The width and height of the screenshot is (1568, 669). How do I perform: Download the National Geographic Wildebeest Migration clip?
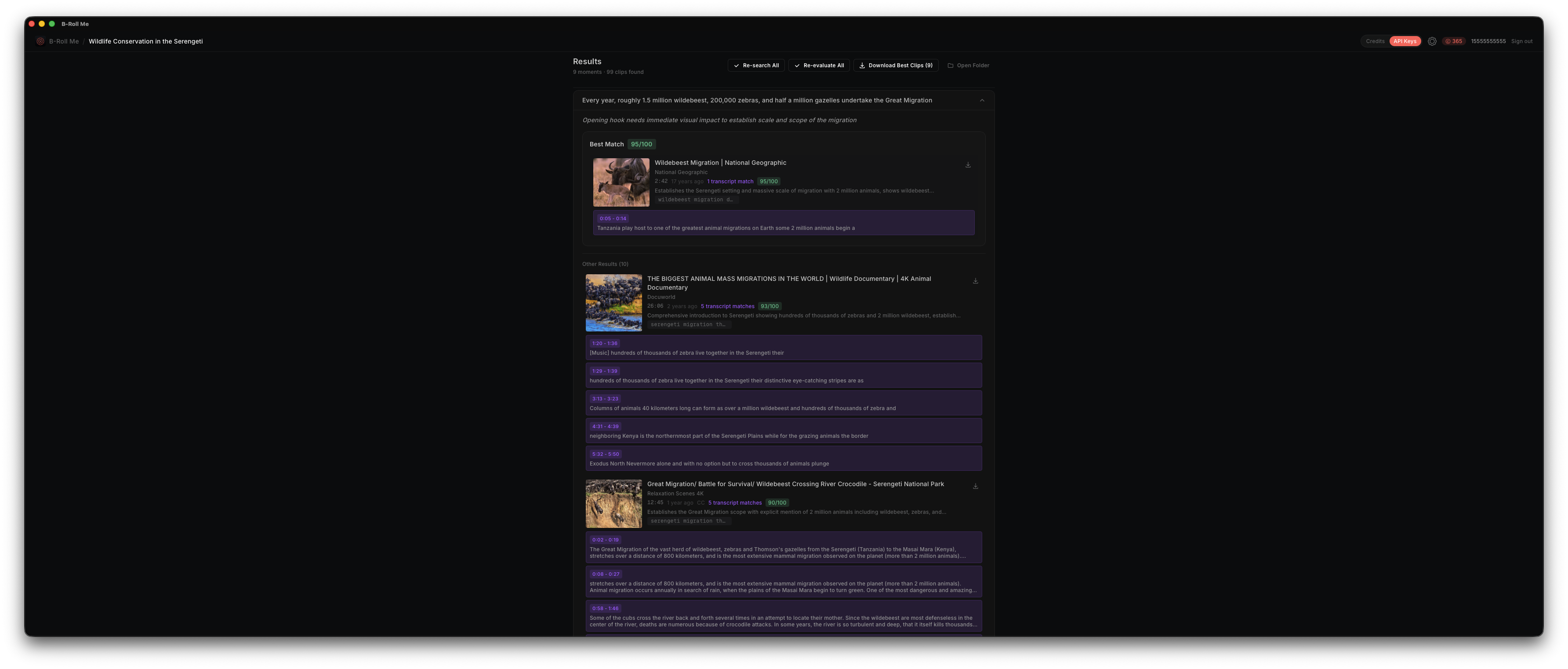click(968, 165)
